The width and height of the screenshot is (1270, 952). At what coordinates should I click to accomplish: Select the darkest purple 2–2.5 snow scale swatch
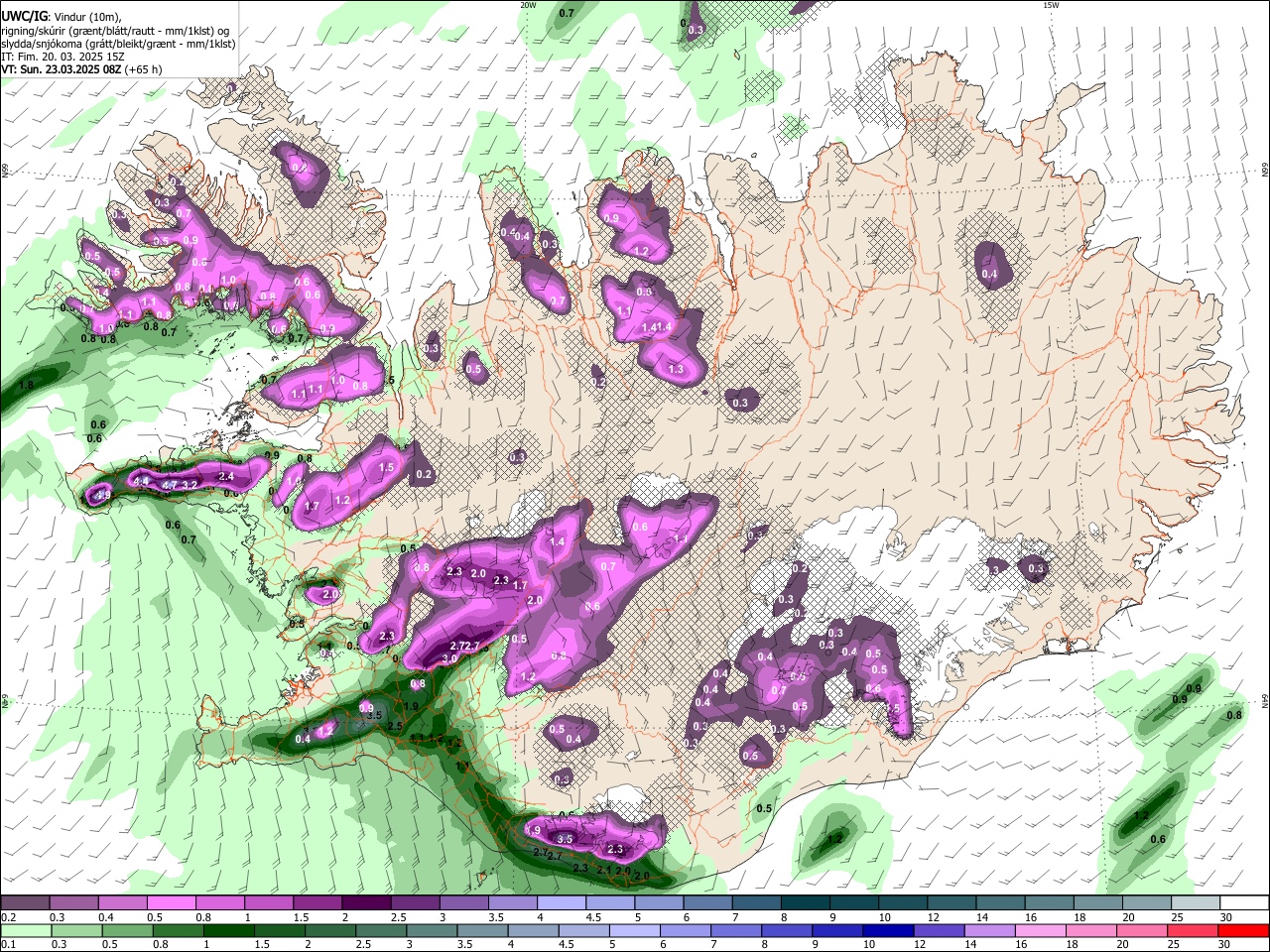click(x=366, y=903)
